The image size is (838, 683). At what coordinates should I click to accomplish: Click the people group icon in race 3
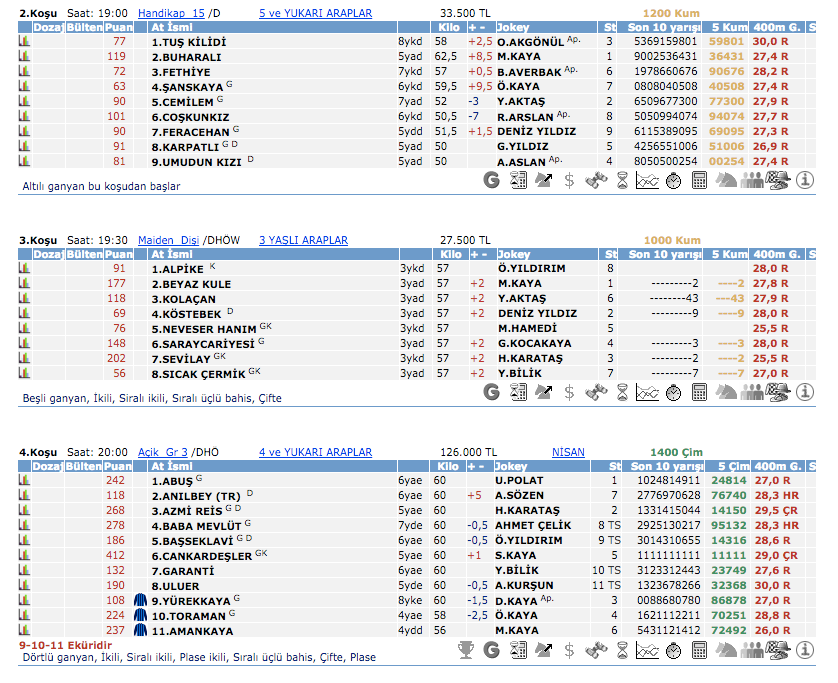pos(752,392)
